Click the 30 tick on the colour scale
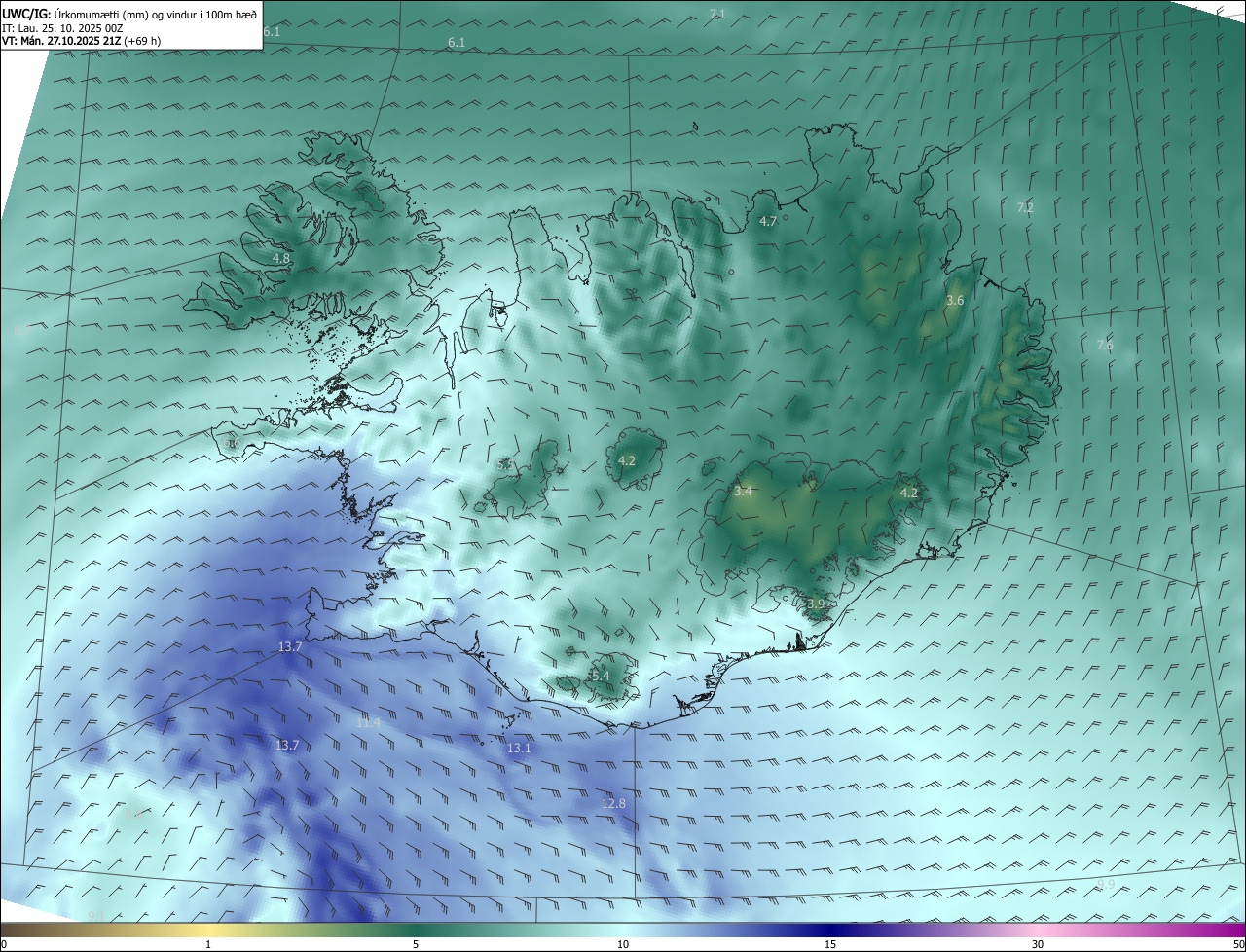The width and height of the screenshot is (1246, 952). pos(1038,944)
